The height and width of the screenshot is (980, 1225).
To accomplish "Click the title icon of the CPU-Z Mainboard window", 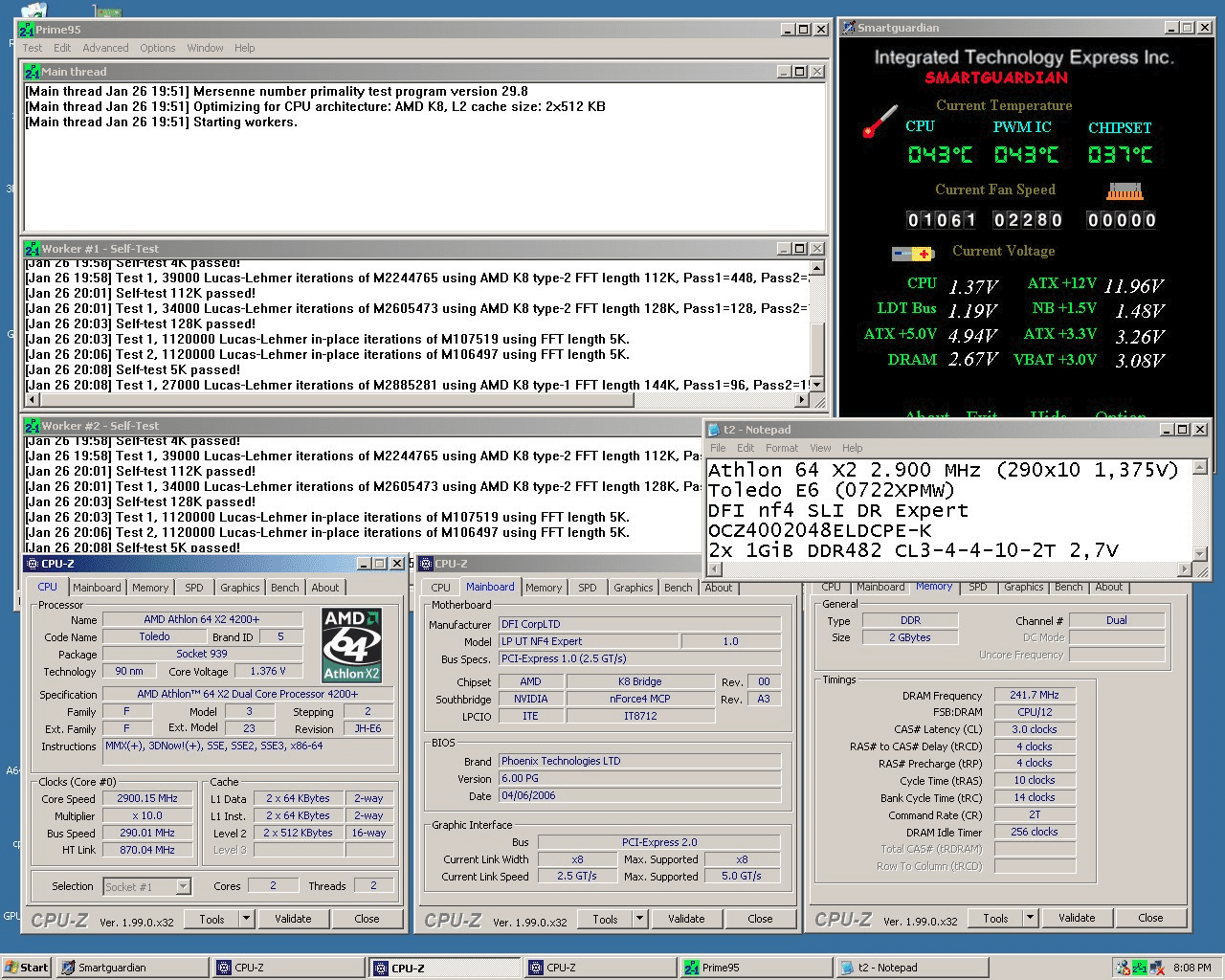I will point(426,564).
